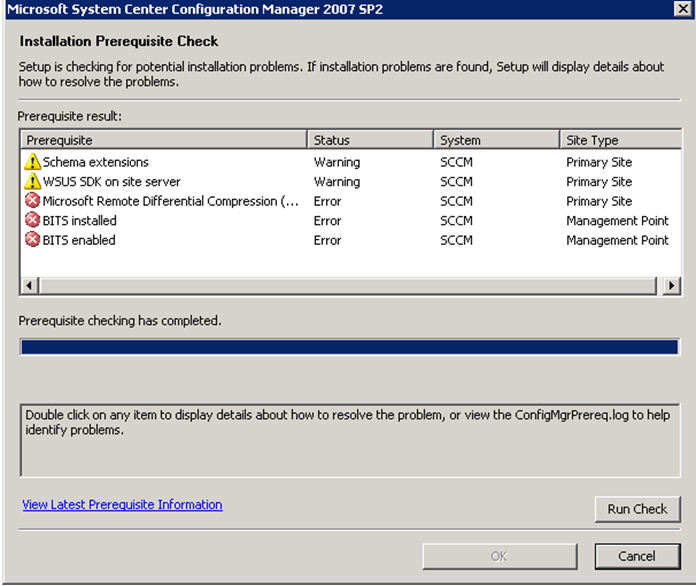
Task: Select the BITS installed row
Action: [351, 221]
